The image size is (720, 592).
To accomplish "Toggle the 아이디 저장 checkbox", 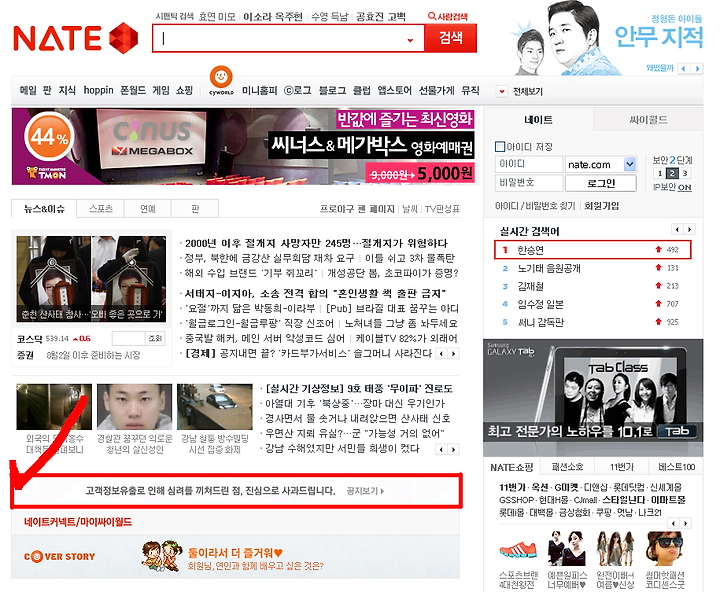I will (x=500, y=147).
